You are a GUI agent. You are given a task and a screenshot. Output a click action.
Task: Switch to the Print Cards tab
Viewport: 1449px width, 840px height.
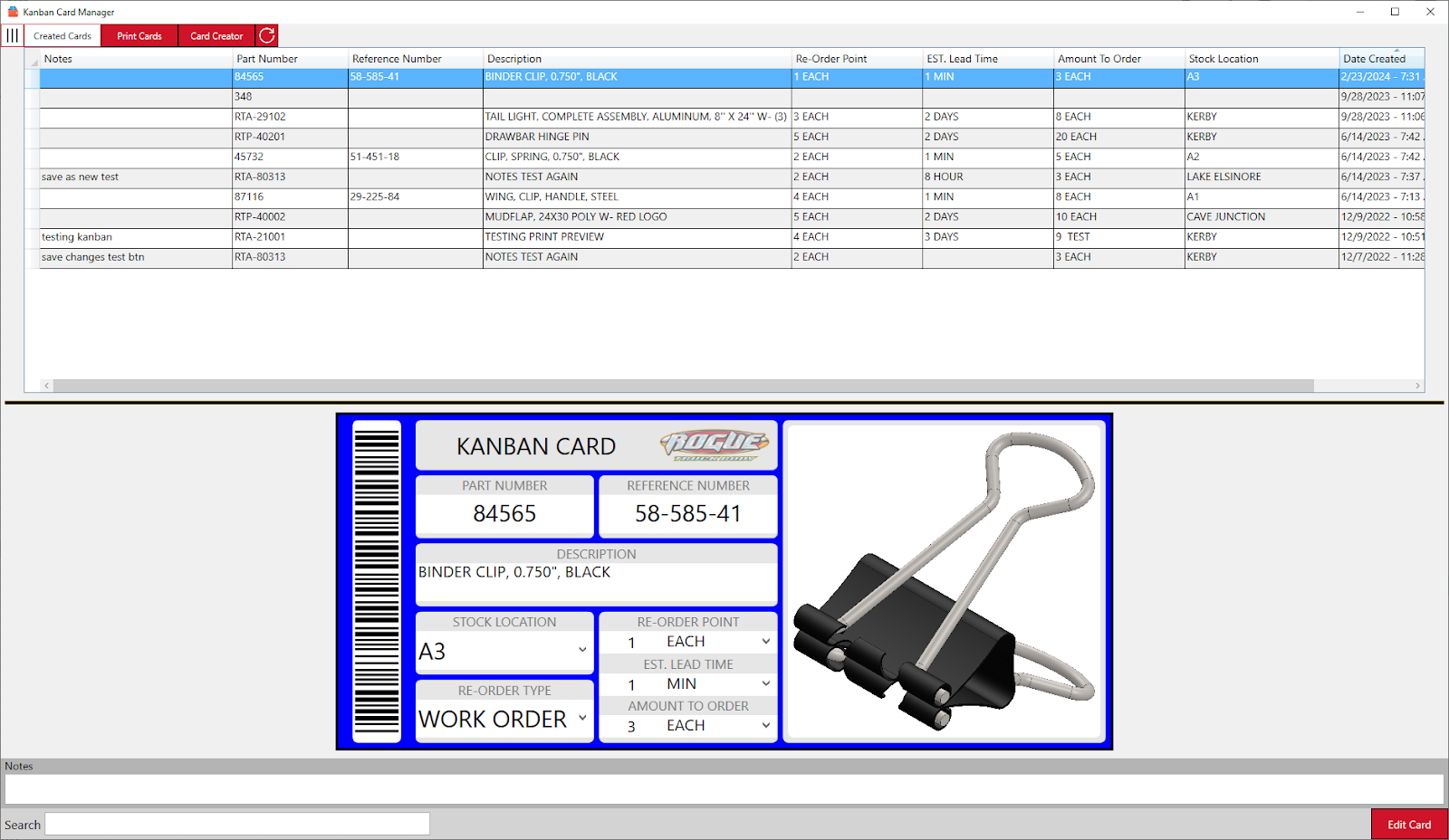139,36
